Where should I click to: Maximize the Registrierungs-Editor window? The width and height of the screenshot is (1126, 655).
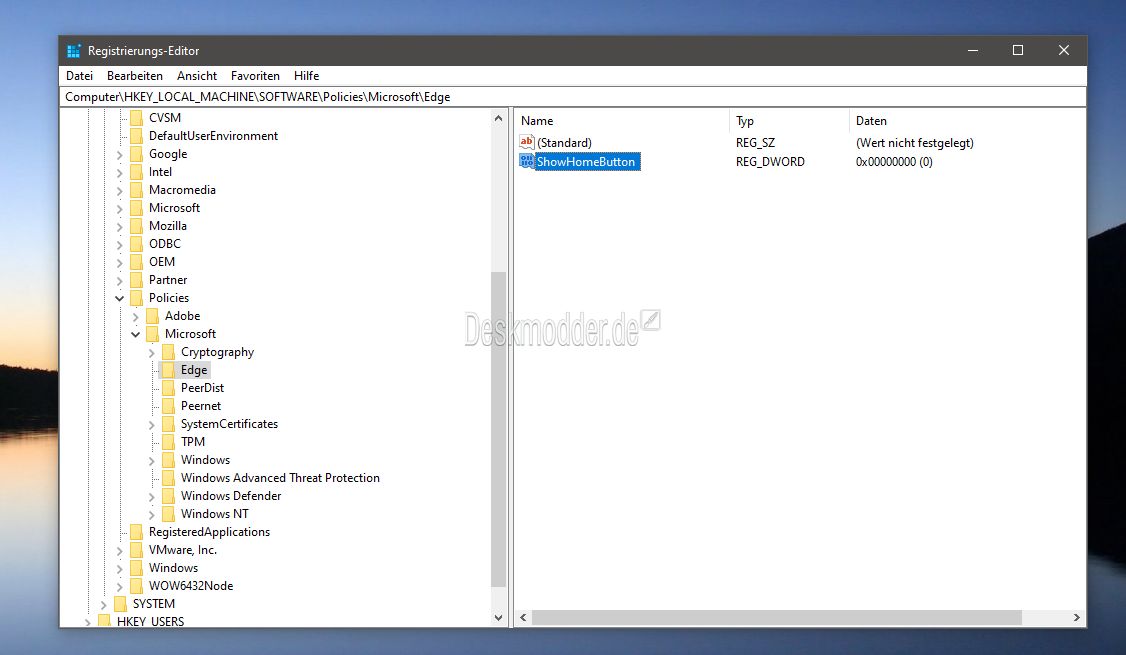1018,50
